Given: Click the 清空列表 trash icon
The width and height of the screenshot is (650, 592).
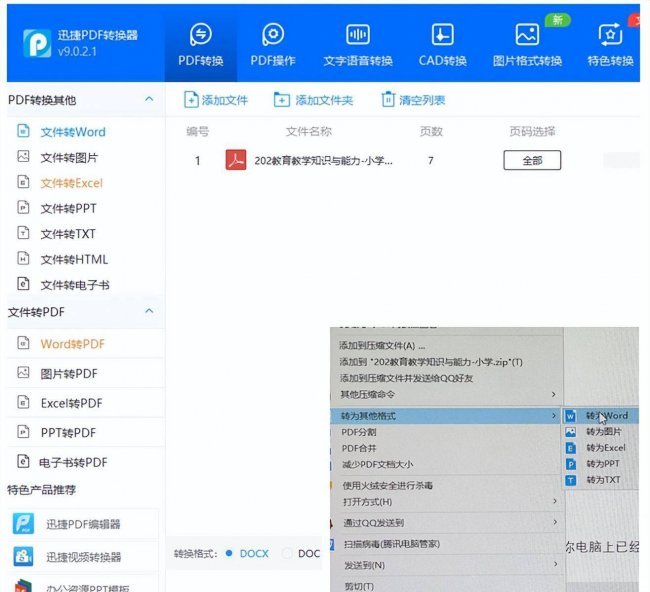Looking at the screenshot, I should 388,99.
